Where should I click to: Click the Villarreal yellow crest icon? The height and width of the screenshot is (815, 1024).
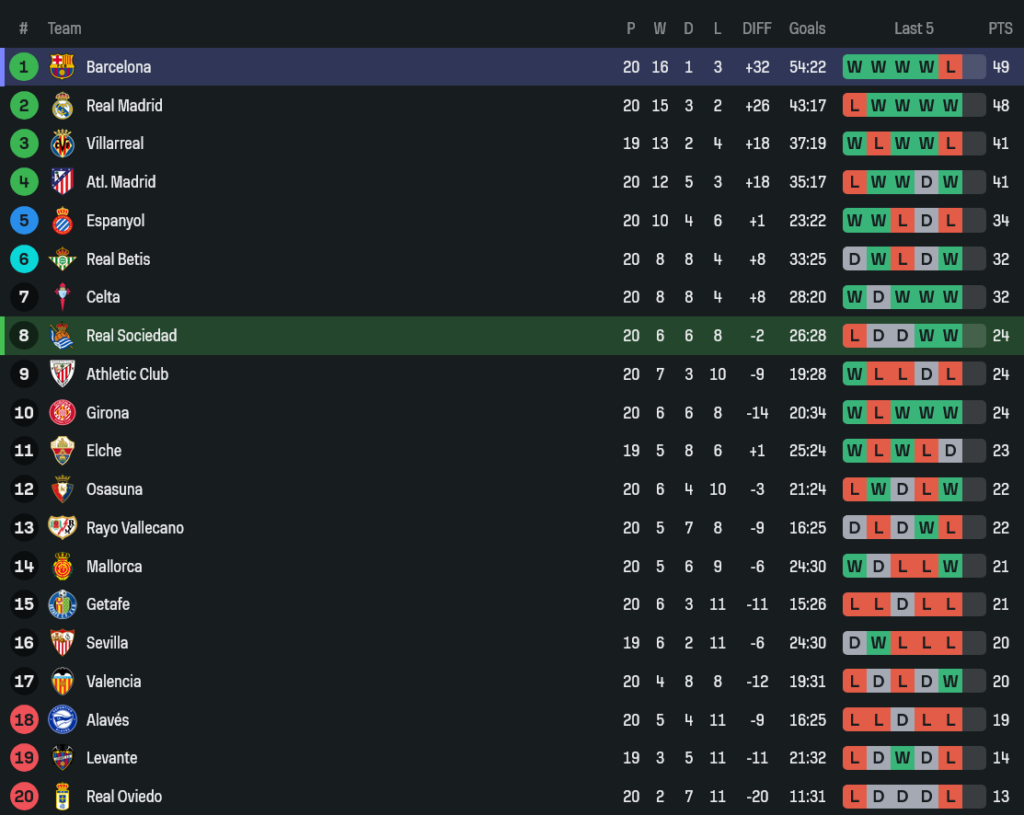(x=62, y=144)
